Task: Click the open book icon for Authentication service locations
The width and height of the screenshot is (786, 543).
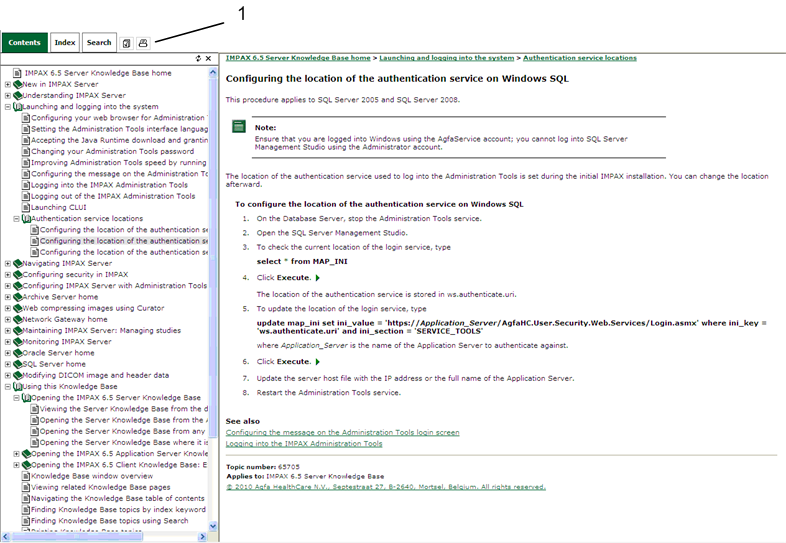Action: [27, 219]
